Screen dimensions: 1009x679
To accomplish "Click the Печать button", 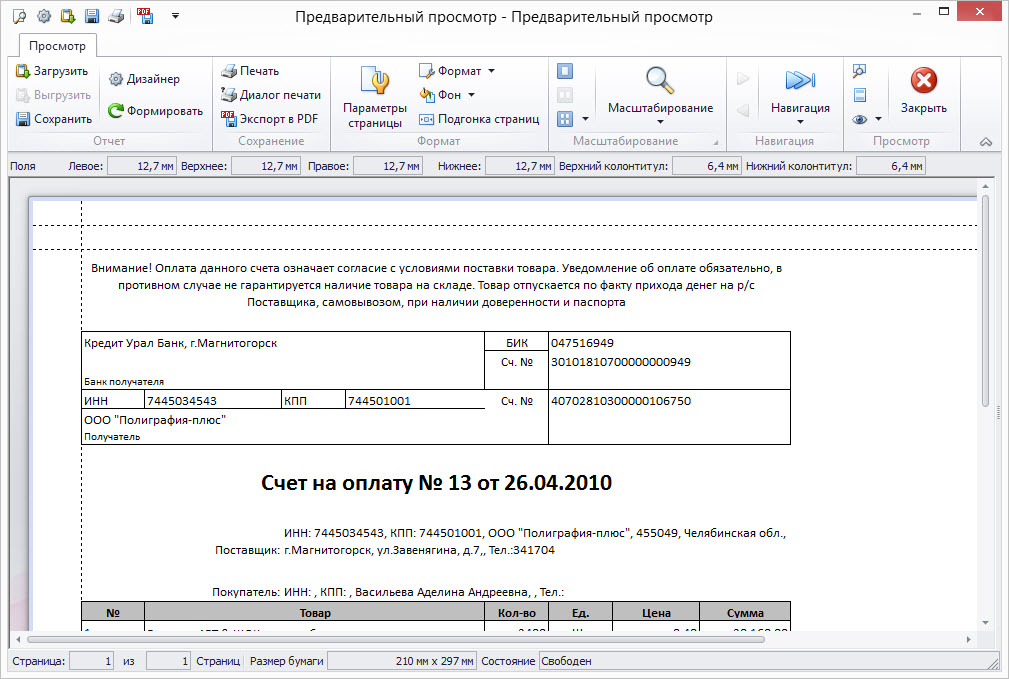I will (x=250, y=71).
